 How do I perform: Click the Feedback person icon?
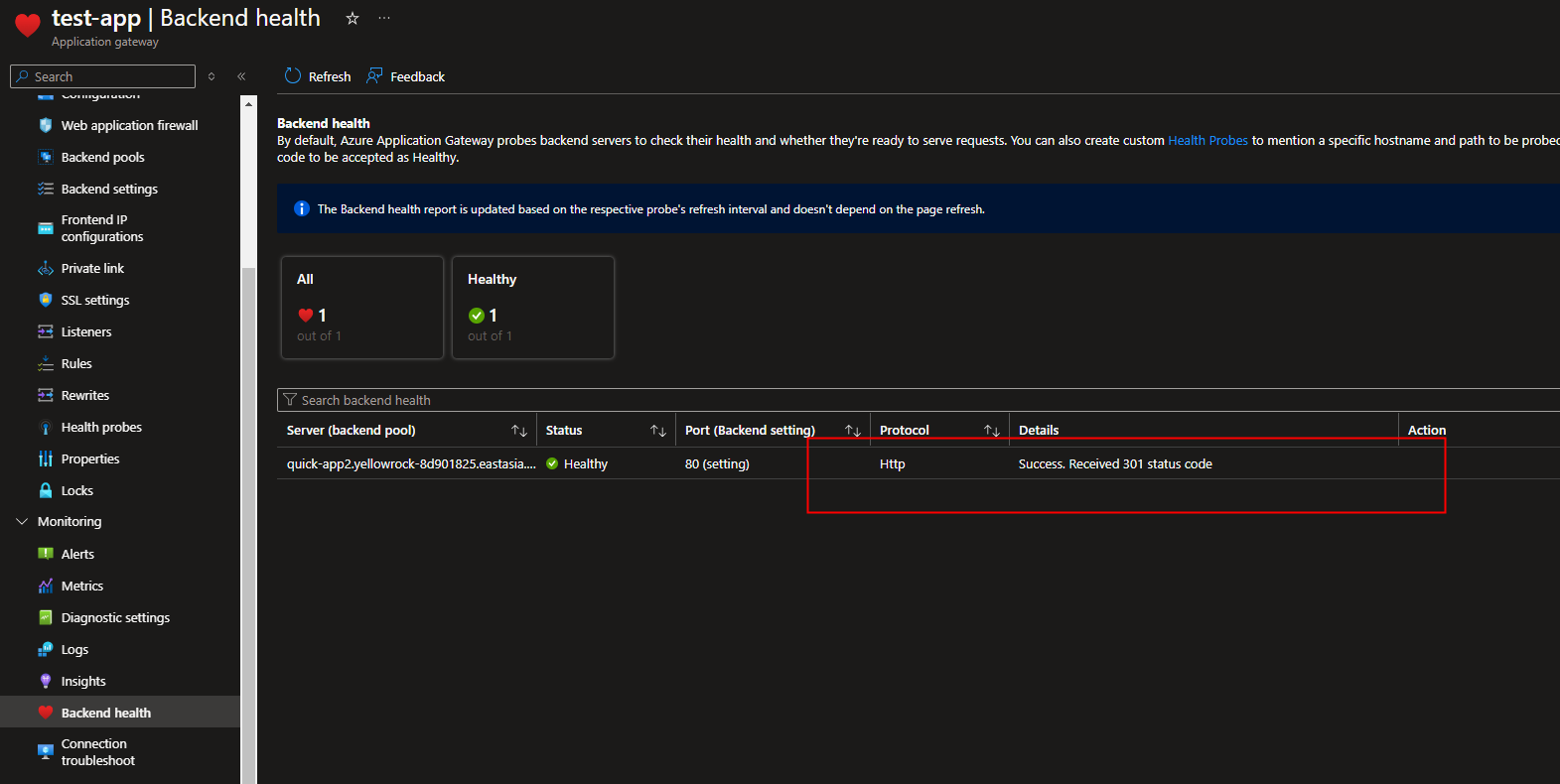374,75
